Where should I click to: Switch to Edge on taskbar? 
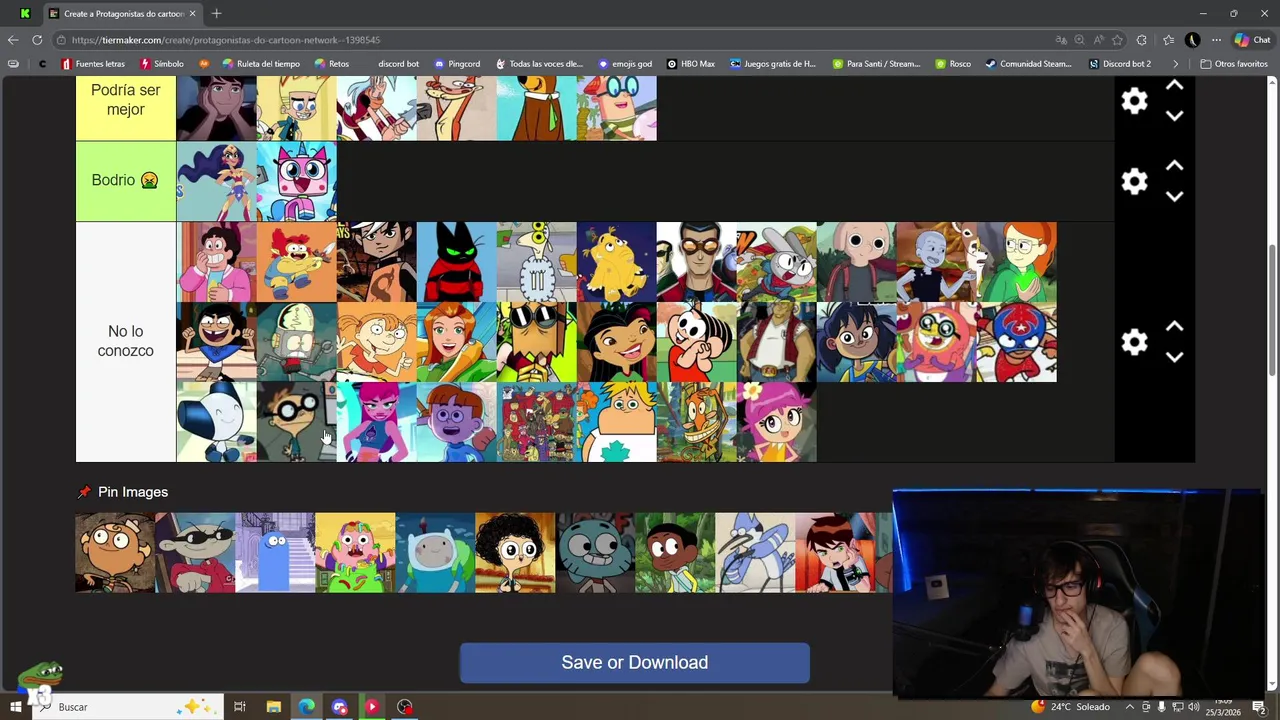coord(306,707)
